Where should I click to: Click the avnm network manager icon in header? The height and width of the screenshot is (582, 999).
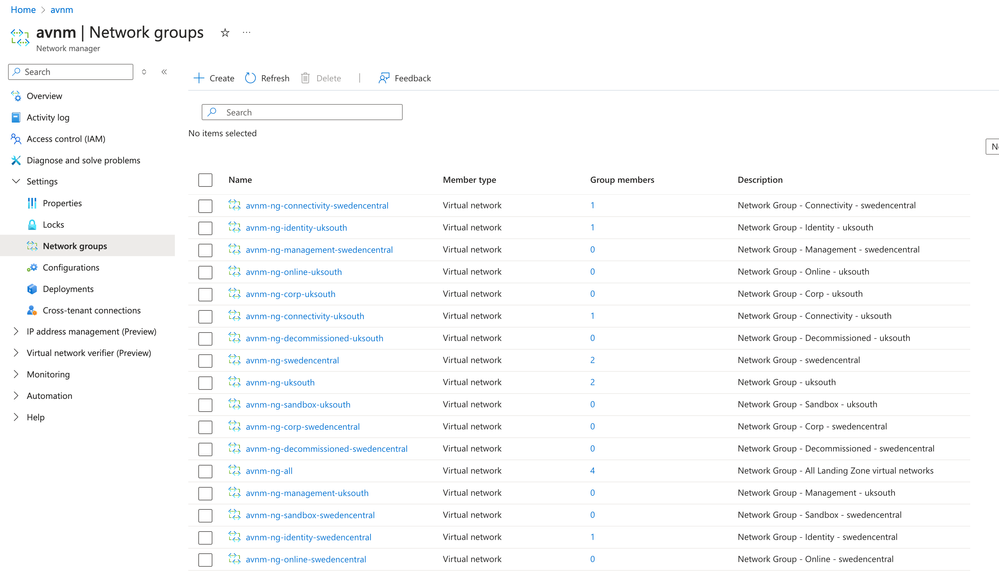20,38
